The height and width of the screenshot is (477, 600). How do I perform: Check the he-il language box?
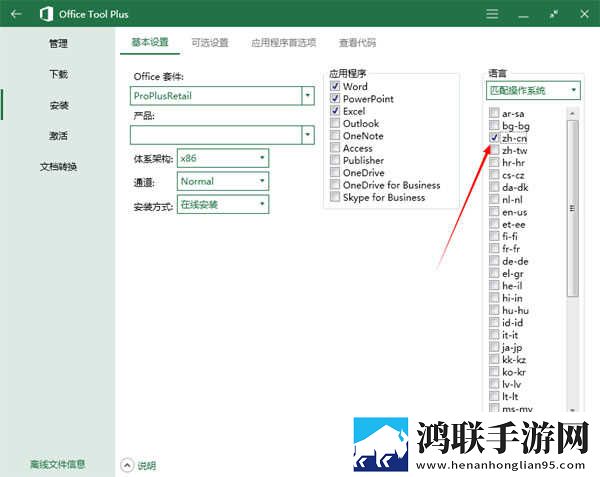494,285
